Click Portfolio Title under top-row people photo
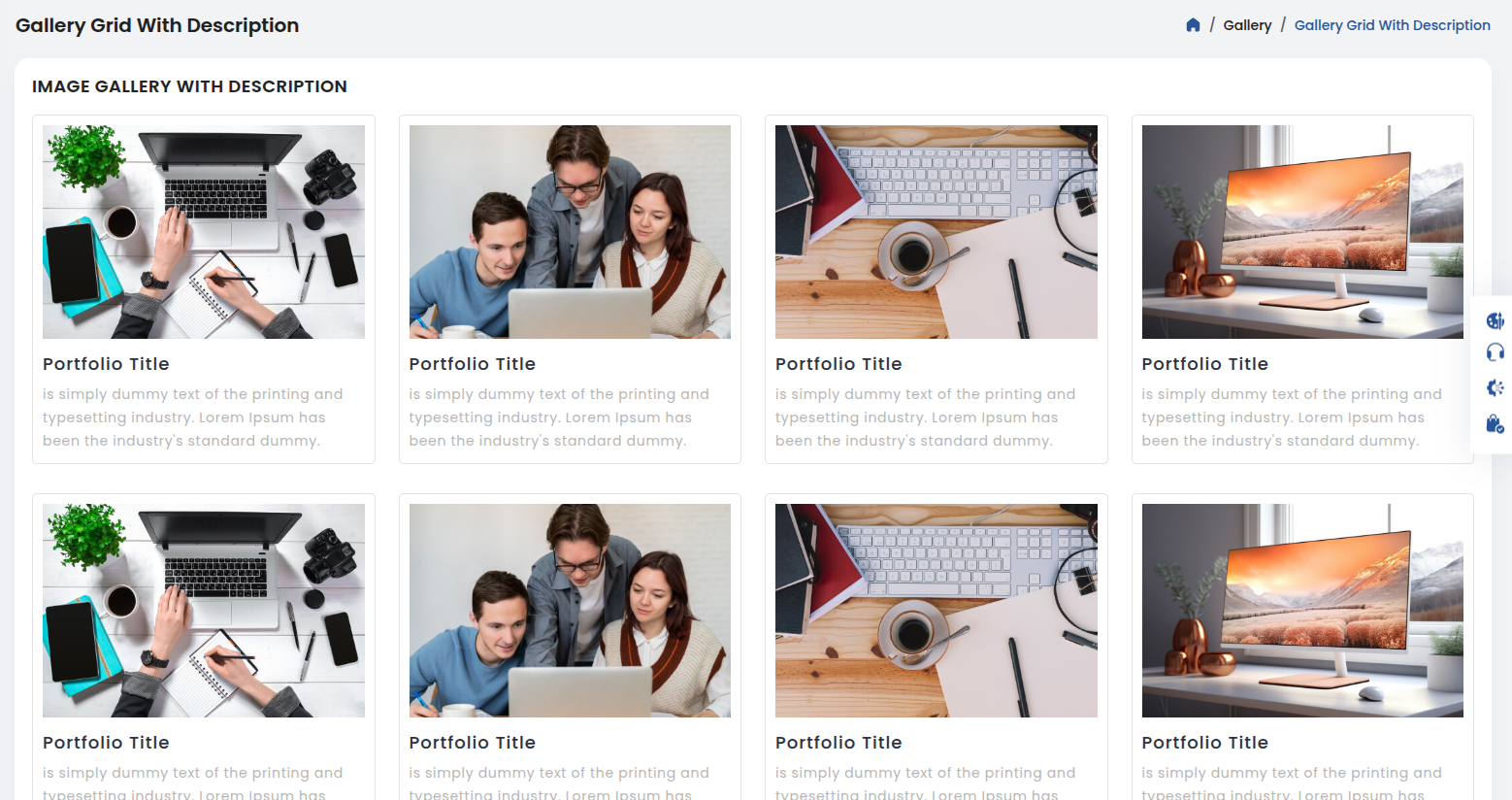Screen dimensions: 1512x800 coord(473,364)
